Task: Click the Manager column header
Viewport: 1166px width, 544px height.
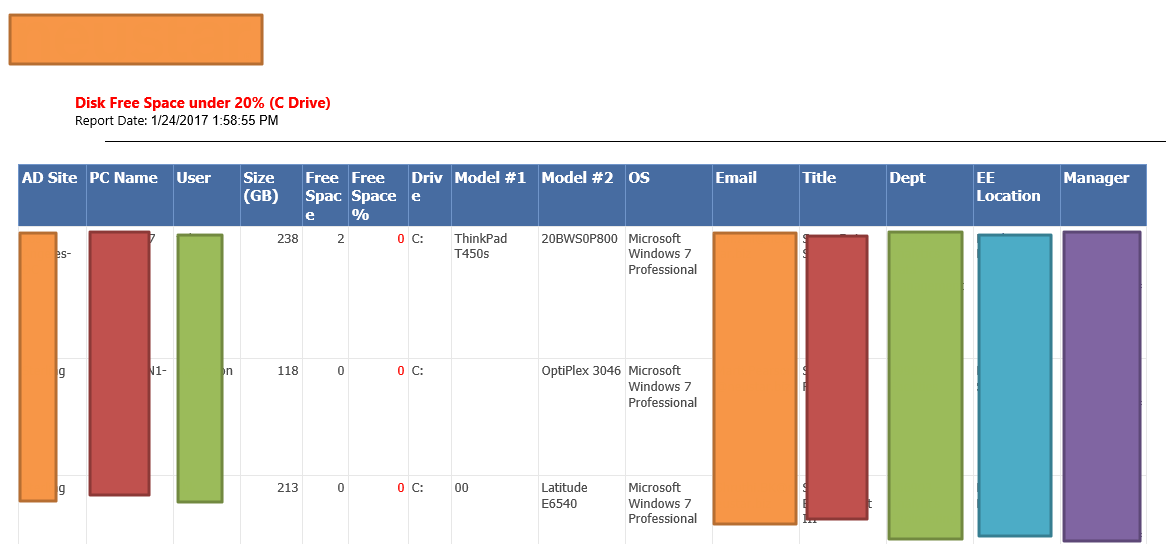Action: point(1096,179)
